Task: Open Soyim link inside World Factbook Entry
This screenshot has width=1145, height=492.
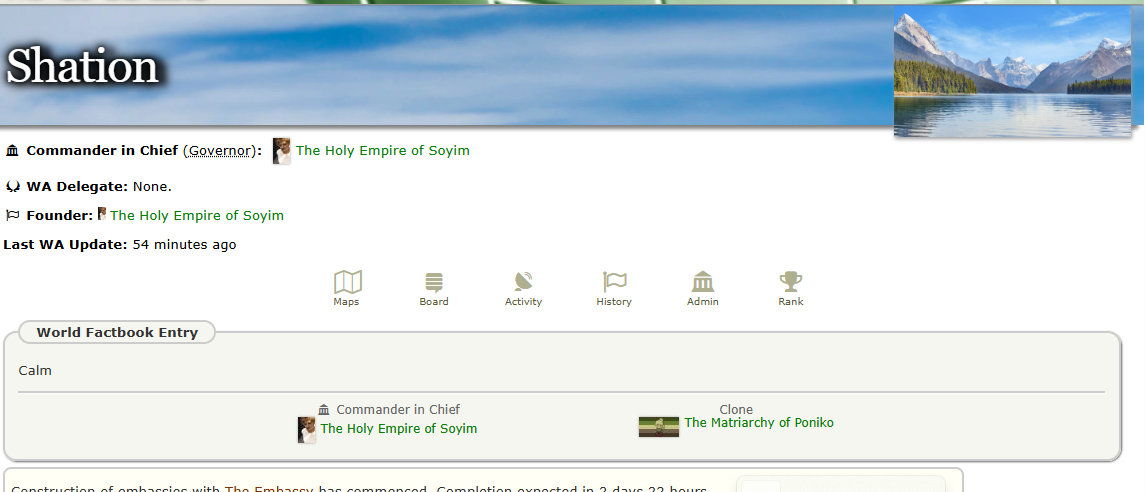Action: click(x=398, y=429)
